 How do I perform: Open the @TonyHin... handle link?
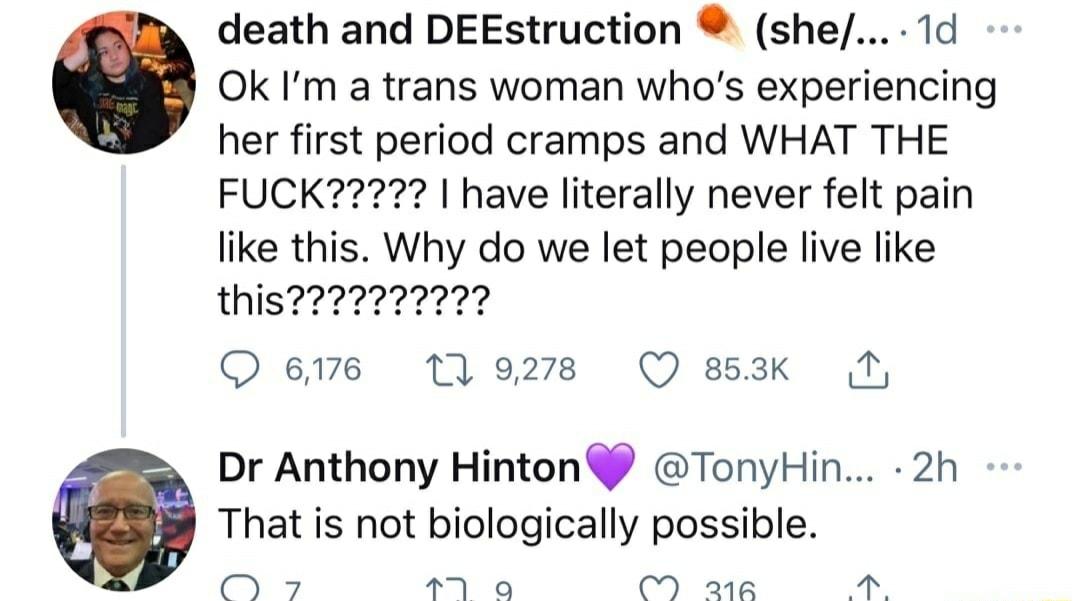point(765,468)
